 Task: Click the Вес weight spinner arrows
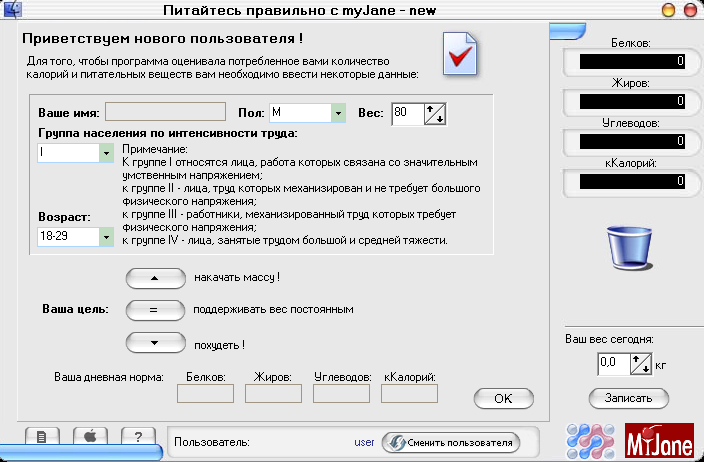(435, 113)
